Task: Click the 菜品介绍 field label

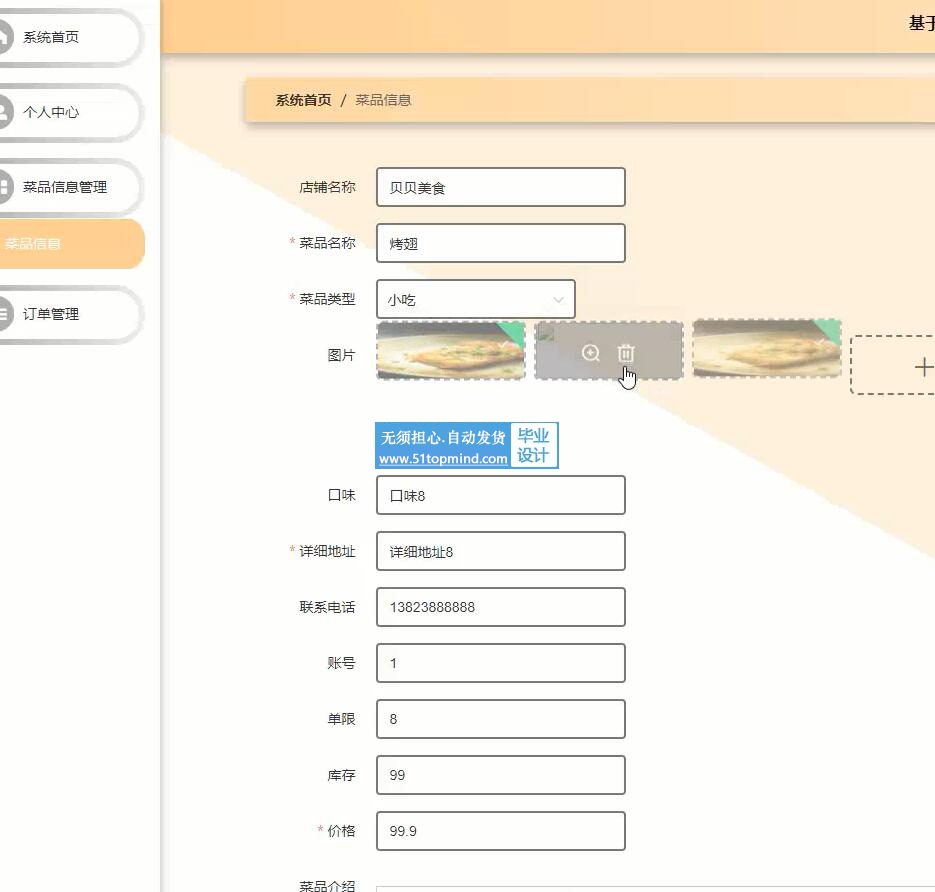Action: coord(327,885)
